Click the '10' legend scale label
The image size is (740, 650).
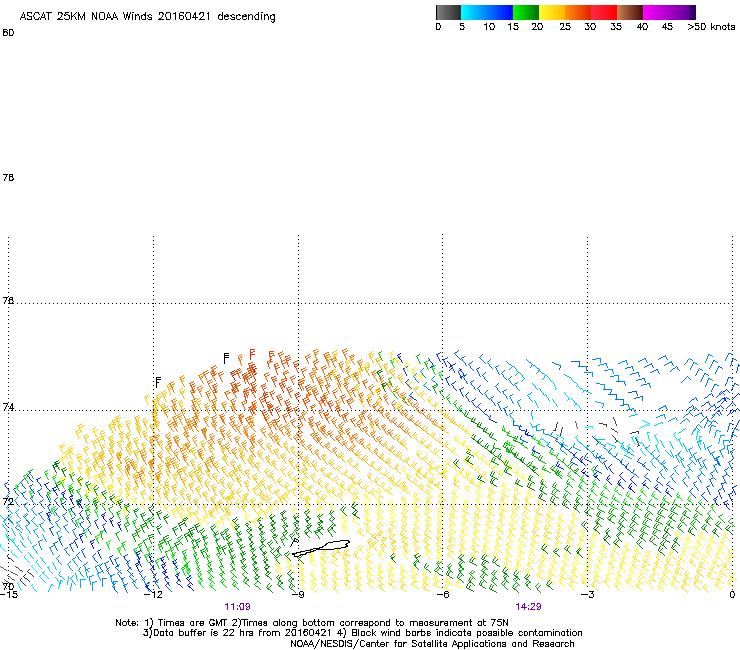(x=489, y=27)
